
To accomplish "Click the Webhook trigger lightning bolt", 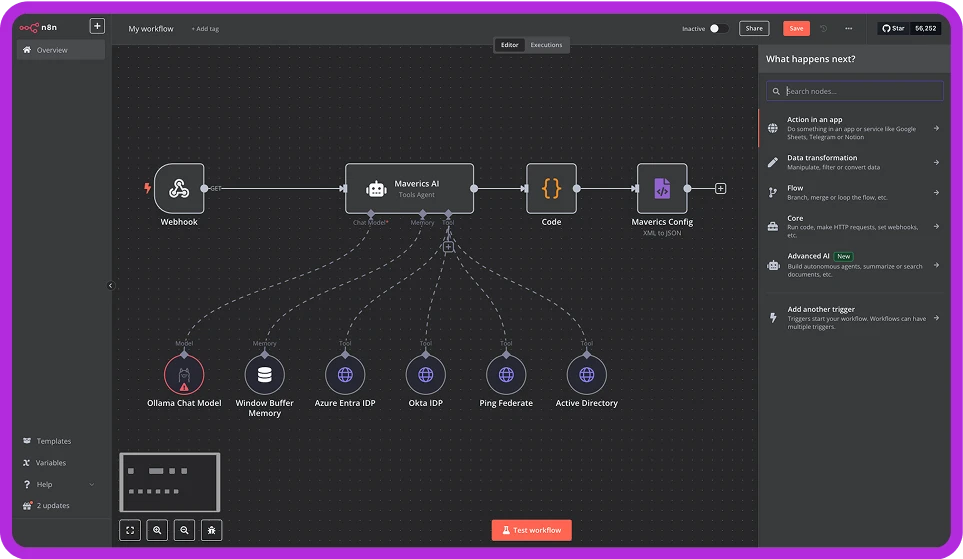I will tap(147, 188).
